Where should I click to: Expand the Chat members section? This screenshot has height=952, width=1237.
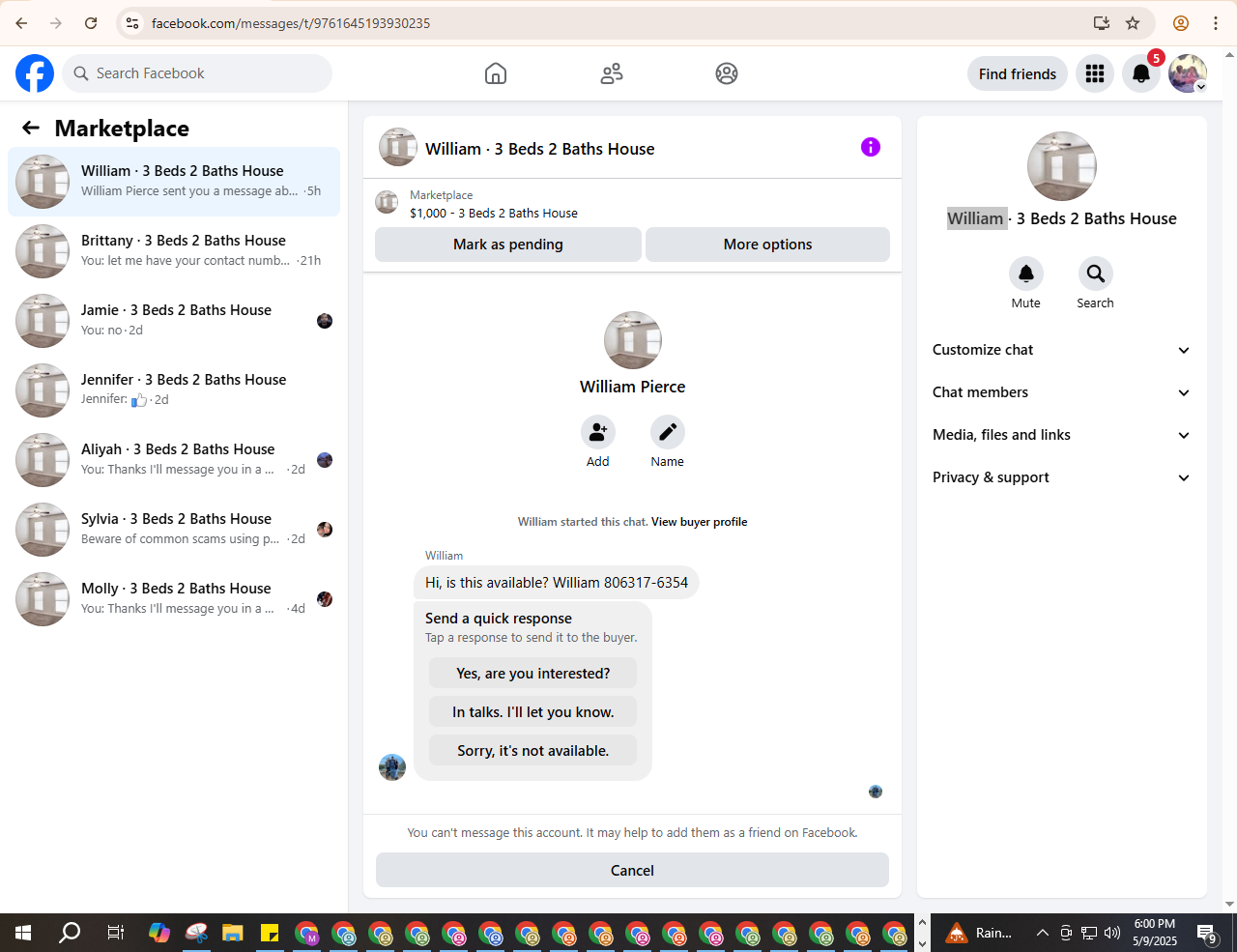coord(1062,392)
